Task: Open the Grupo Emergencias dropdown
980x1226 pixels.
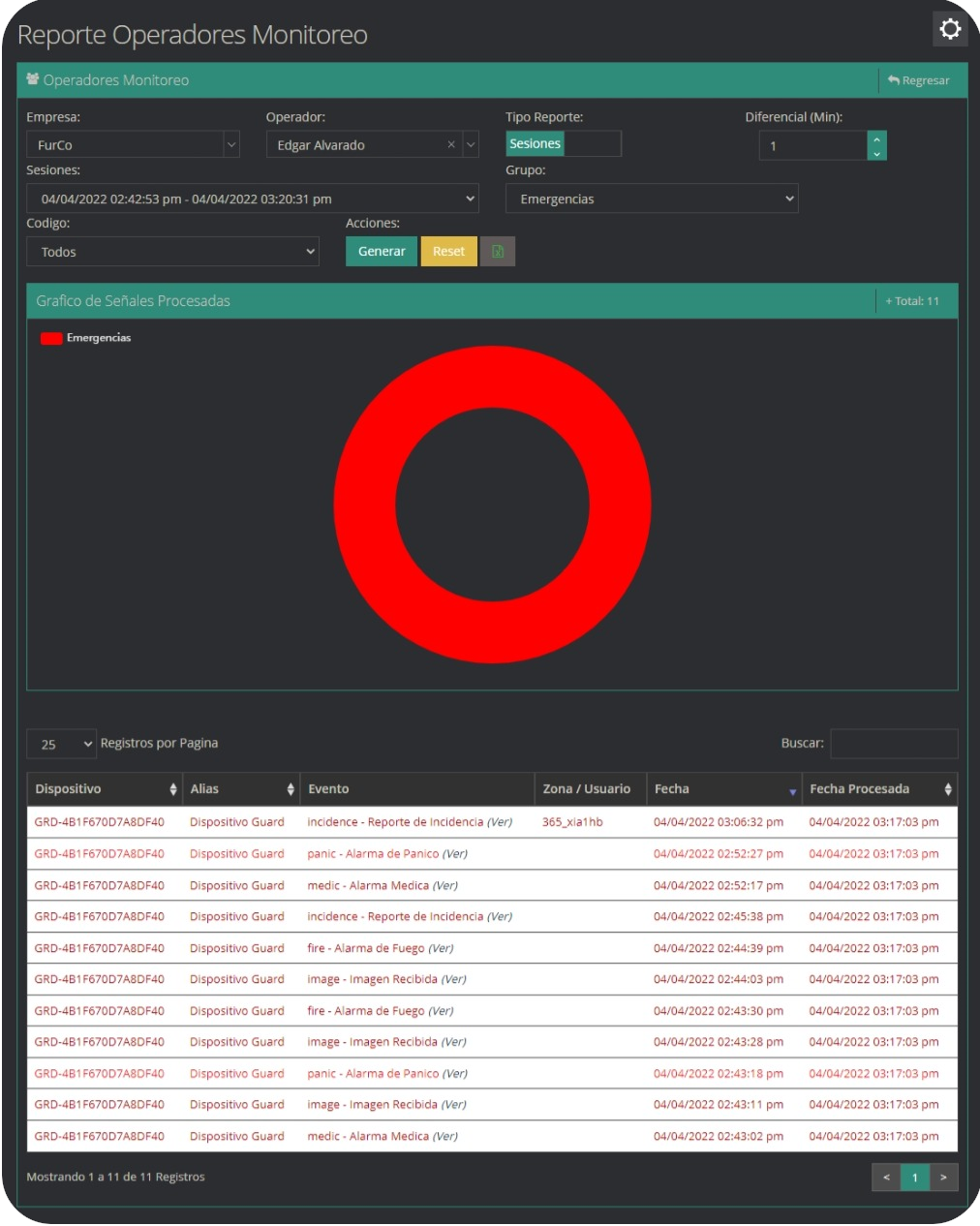Action: [651, 199]
